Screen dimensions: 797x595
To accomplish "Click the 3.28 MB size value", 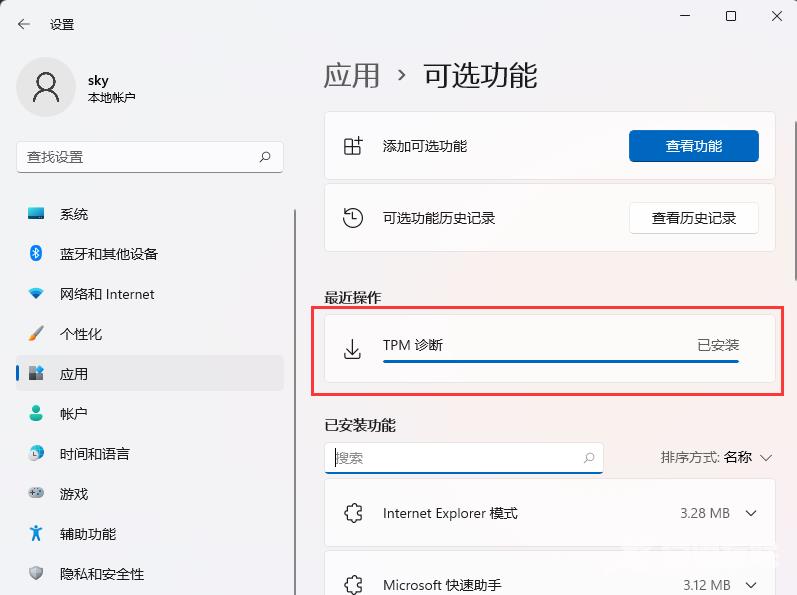I will [705, 513].
